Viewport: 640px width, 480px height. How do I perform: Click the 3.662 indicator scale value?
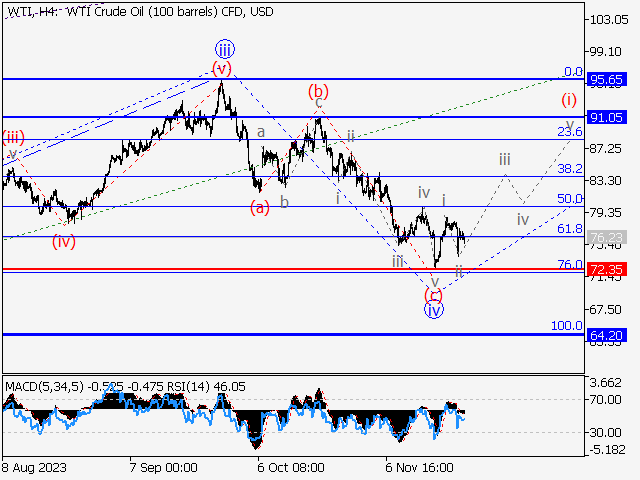pos(606,383)
